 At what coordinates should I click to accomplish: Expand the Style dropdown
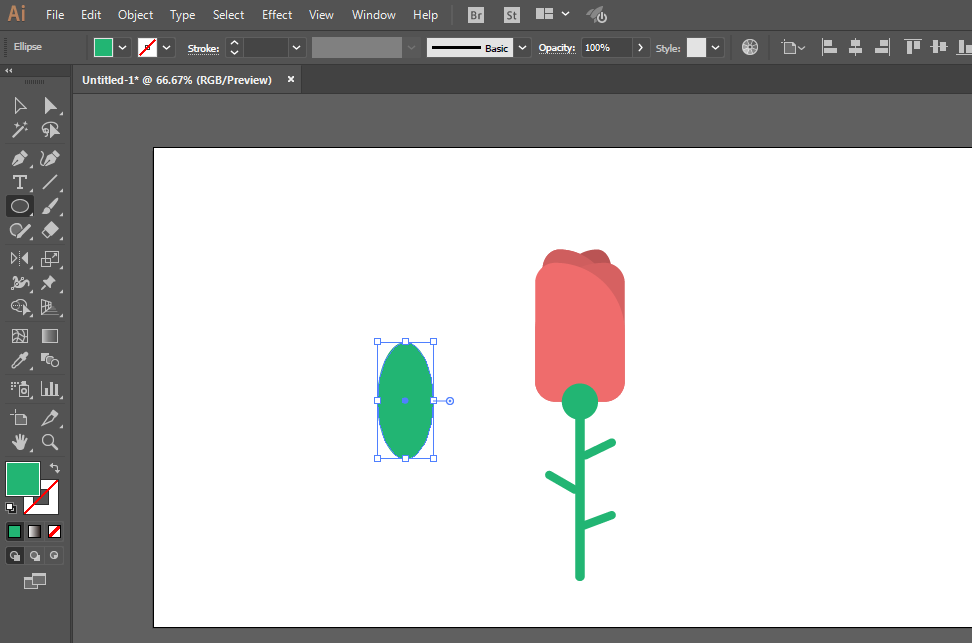tap(716, 48)
